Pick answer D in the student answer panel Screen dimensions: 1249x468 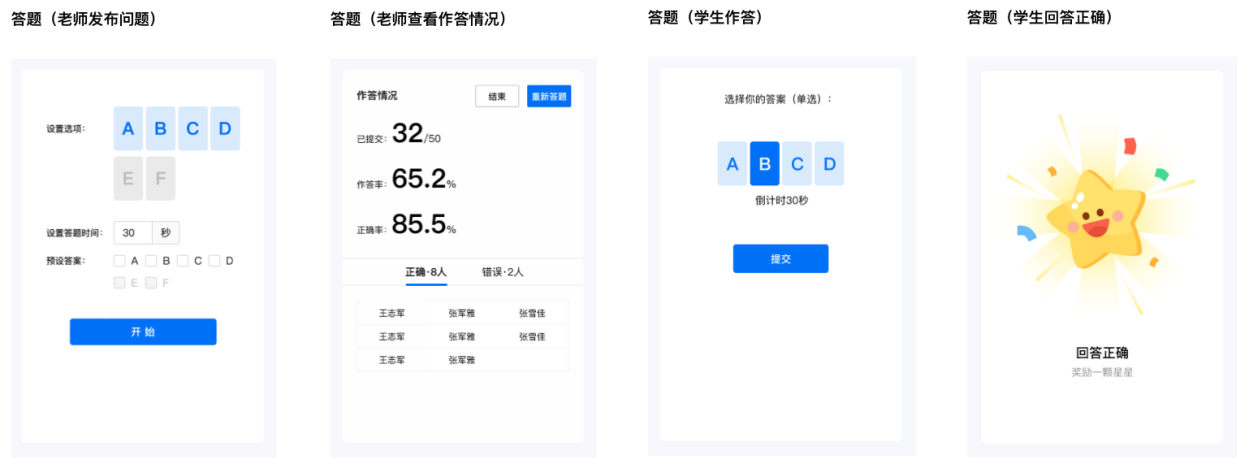pyautogui.click(x=829, y=164)
